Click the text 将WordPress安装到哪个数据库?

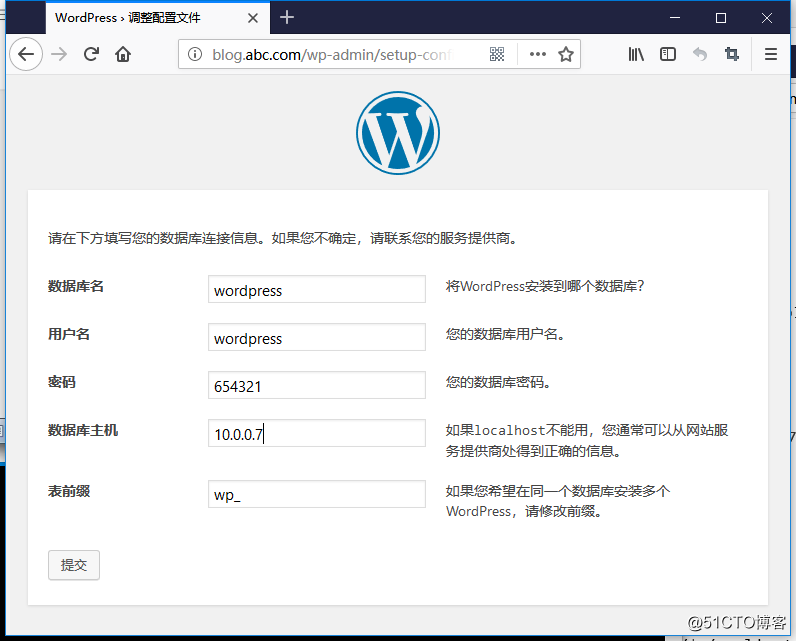coord(545,286)
